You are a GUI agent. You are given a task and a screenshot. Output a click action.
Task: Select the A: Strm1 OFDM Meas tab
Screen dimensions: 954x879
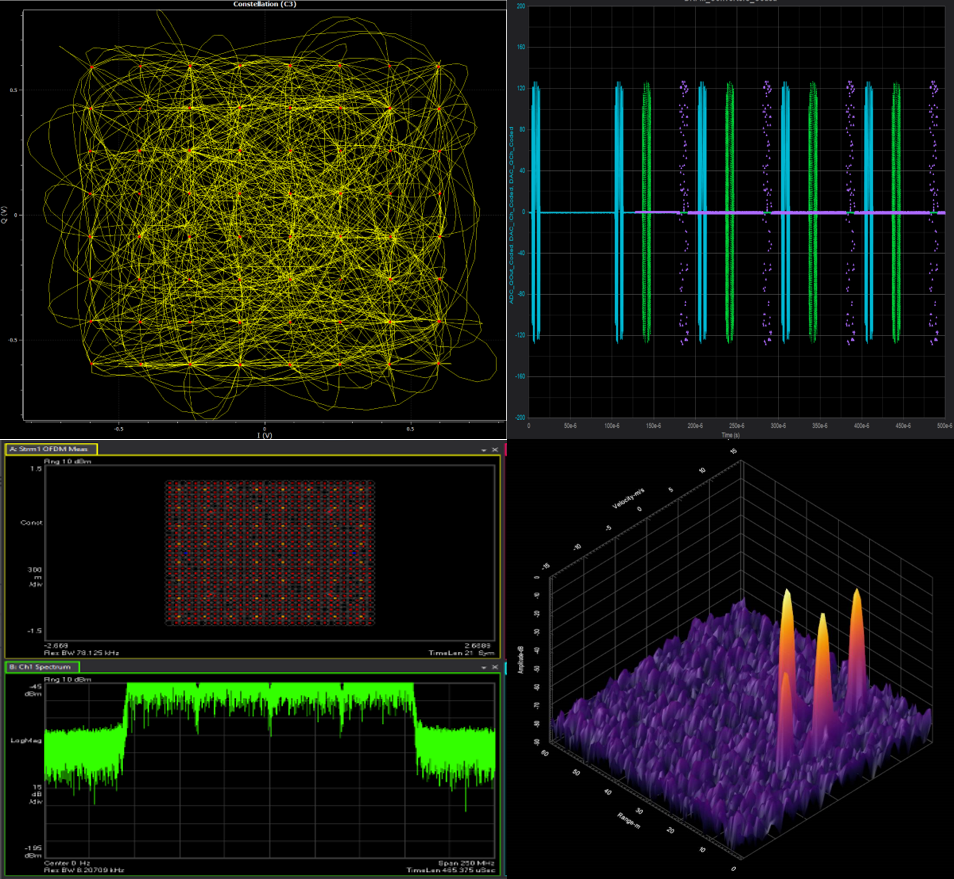point(51,449)
